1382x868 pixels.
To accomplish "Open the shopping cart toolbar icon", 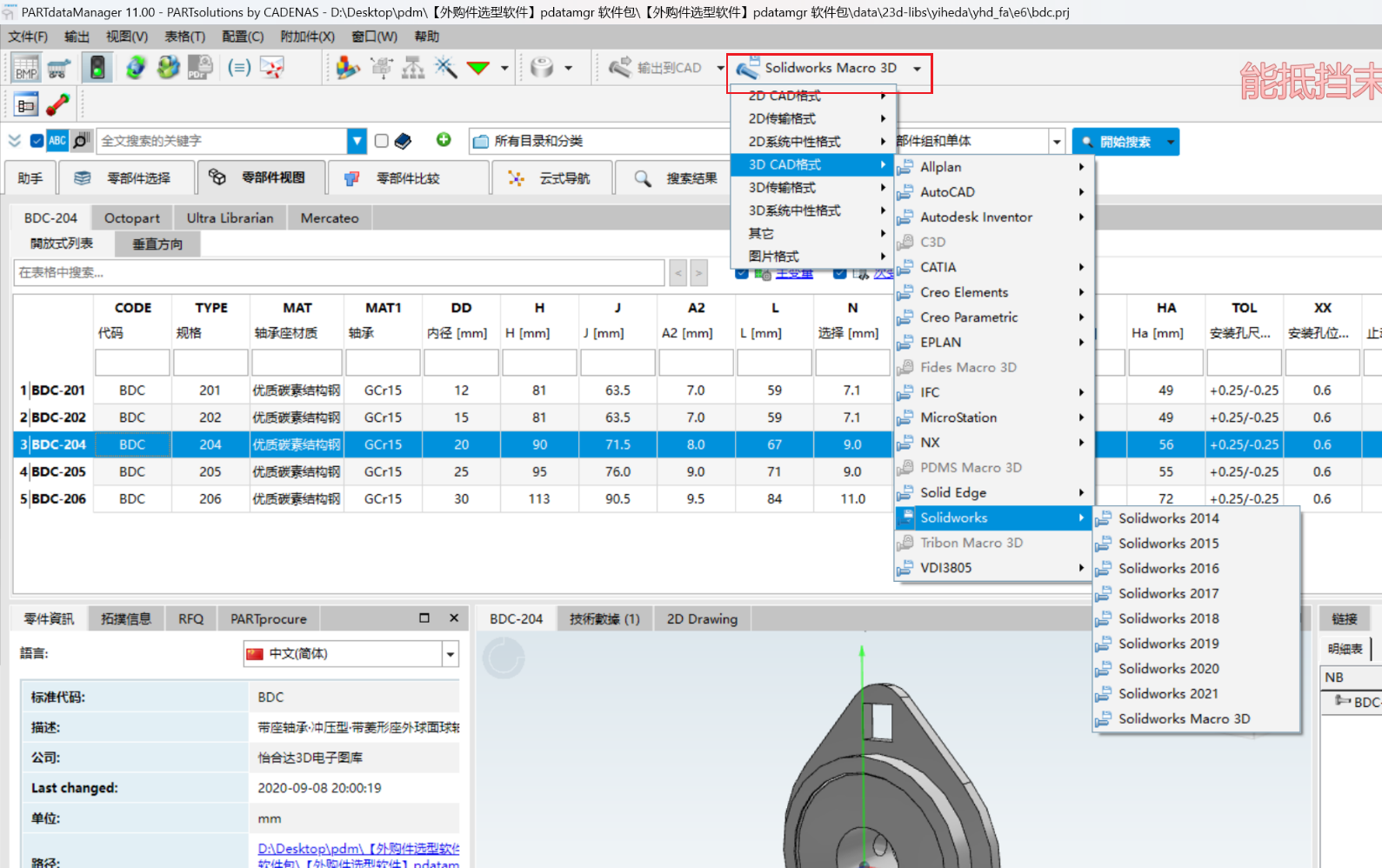I will tap(59, 68).
